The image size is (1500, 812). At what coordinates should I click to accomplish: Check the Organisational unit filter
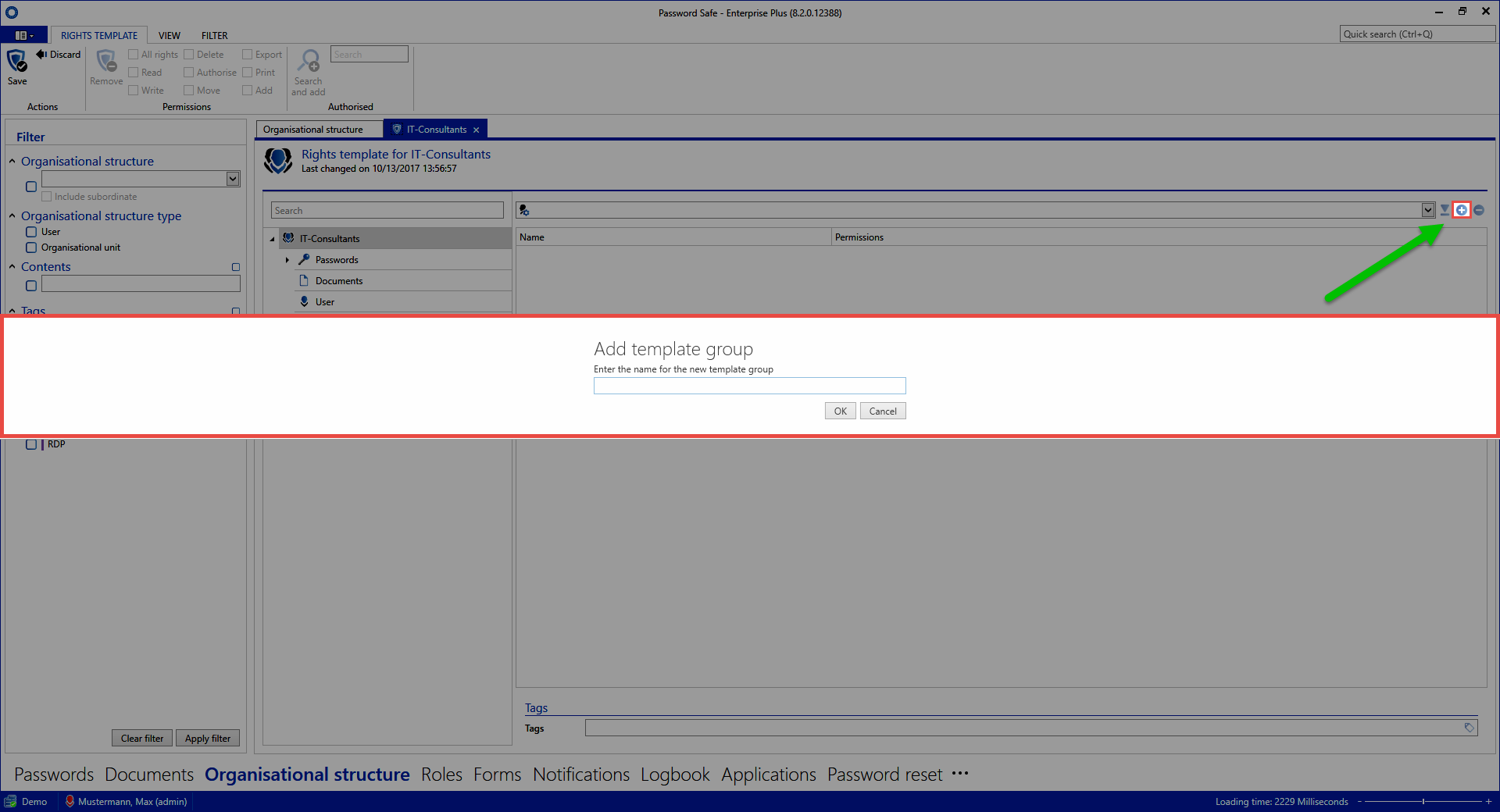pos(31,248)
